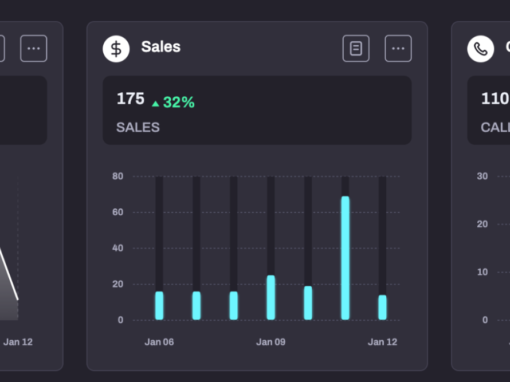This screenshot has width=510, height=382.
Task: Click the Jan 09 axis label
Action: click(x=271, y=342)
